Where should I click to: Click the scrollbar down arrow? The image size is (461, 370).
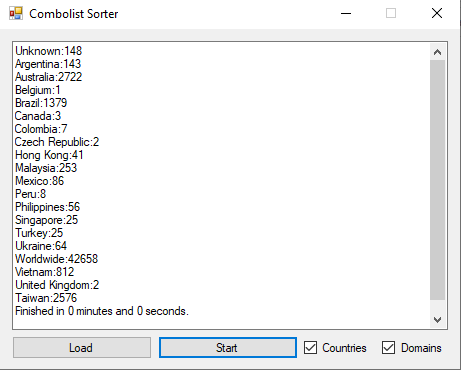tap(438, 320)
